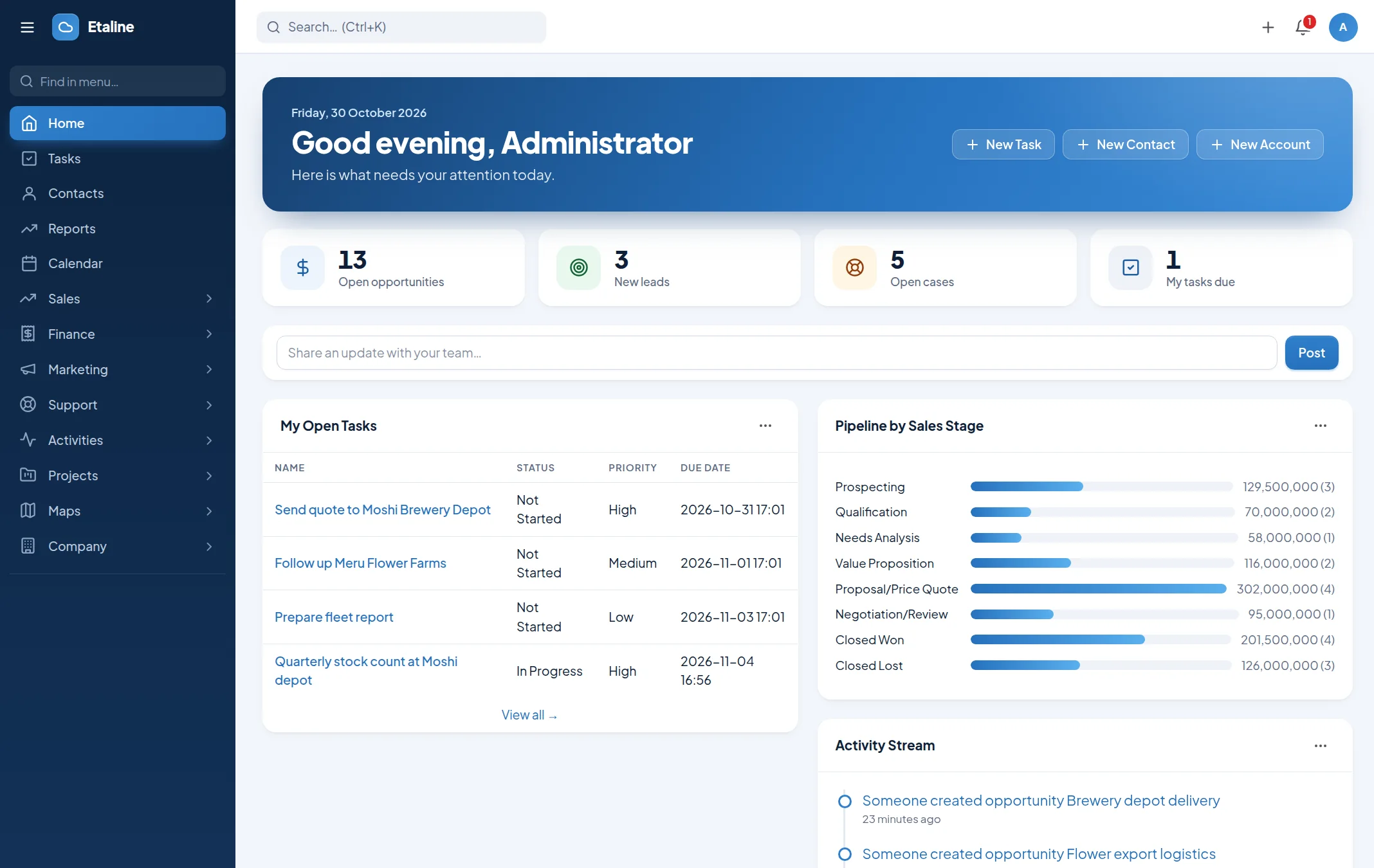Image resolution: width=1374 pixels, height=868 pixels.
Task: Click the Needs Analysis stage label
Action: (x=877, y=538)
